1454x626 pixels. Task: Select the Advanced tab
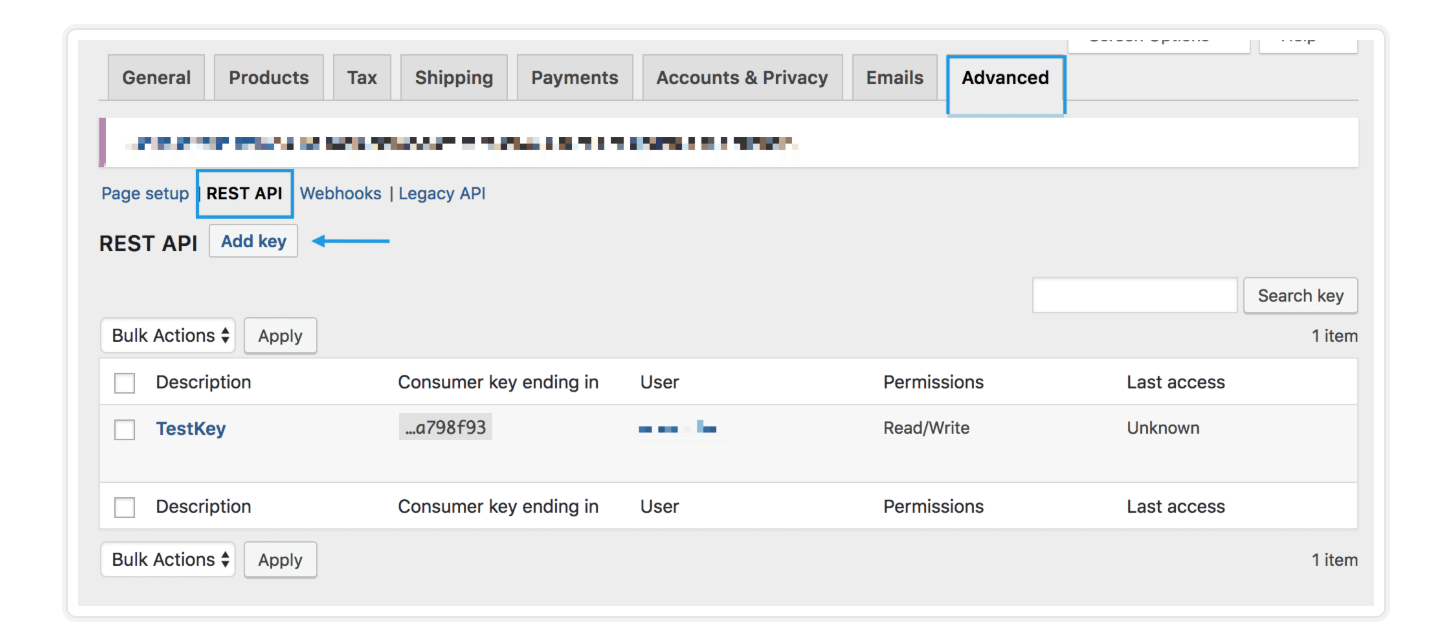(x=1005, y=78)
